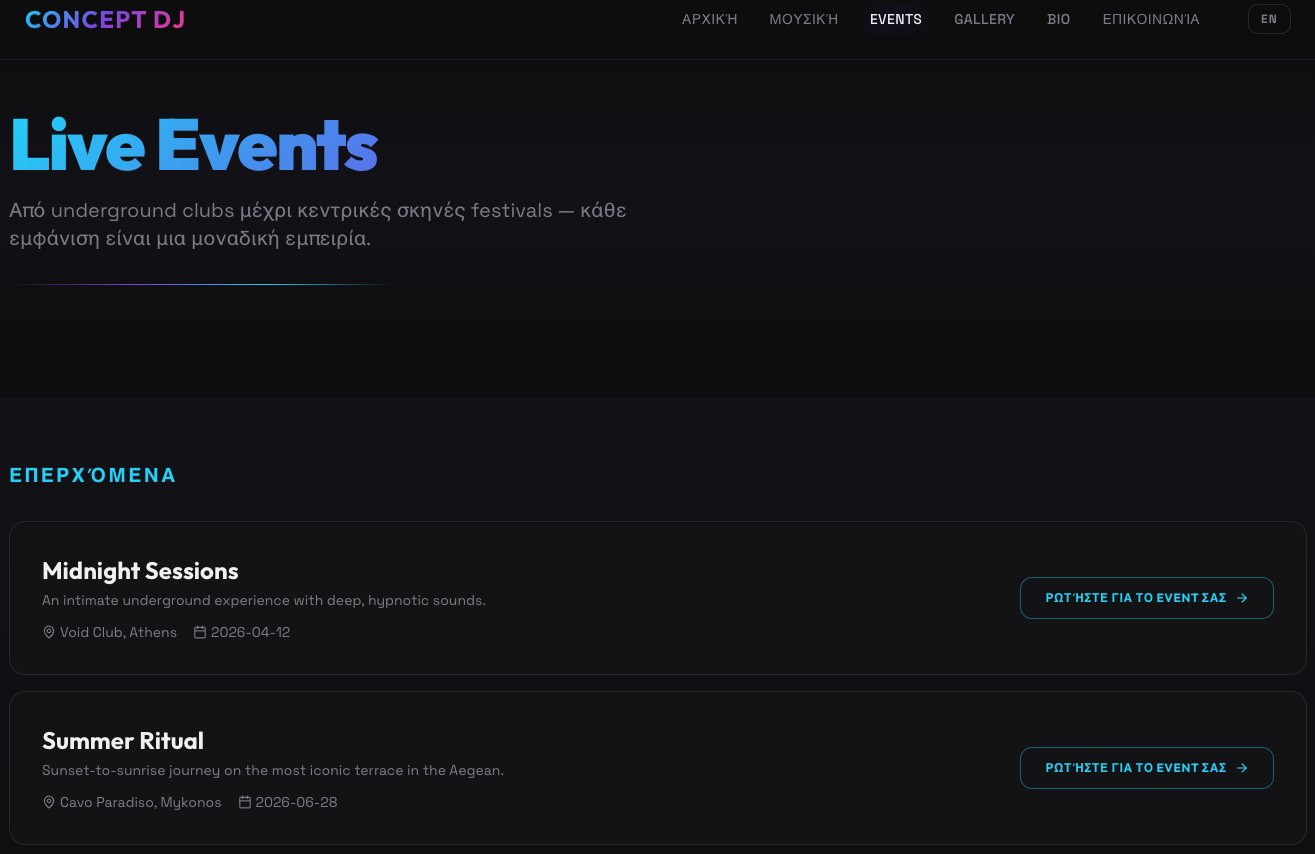Click the Void Club, Athens text
Viewport: 1315px width, 854px height.
click(x=118, y=632)
